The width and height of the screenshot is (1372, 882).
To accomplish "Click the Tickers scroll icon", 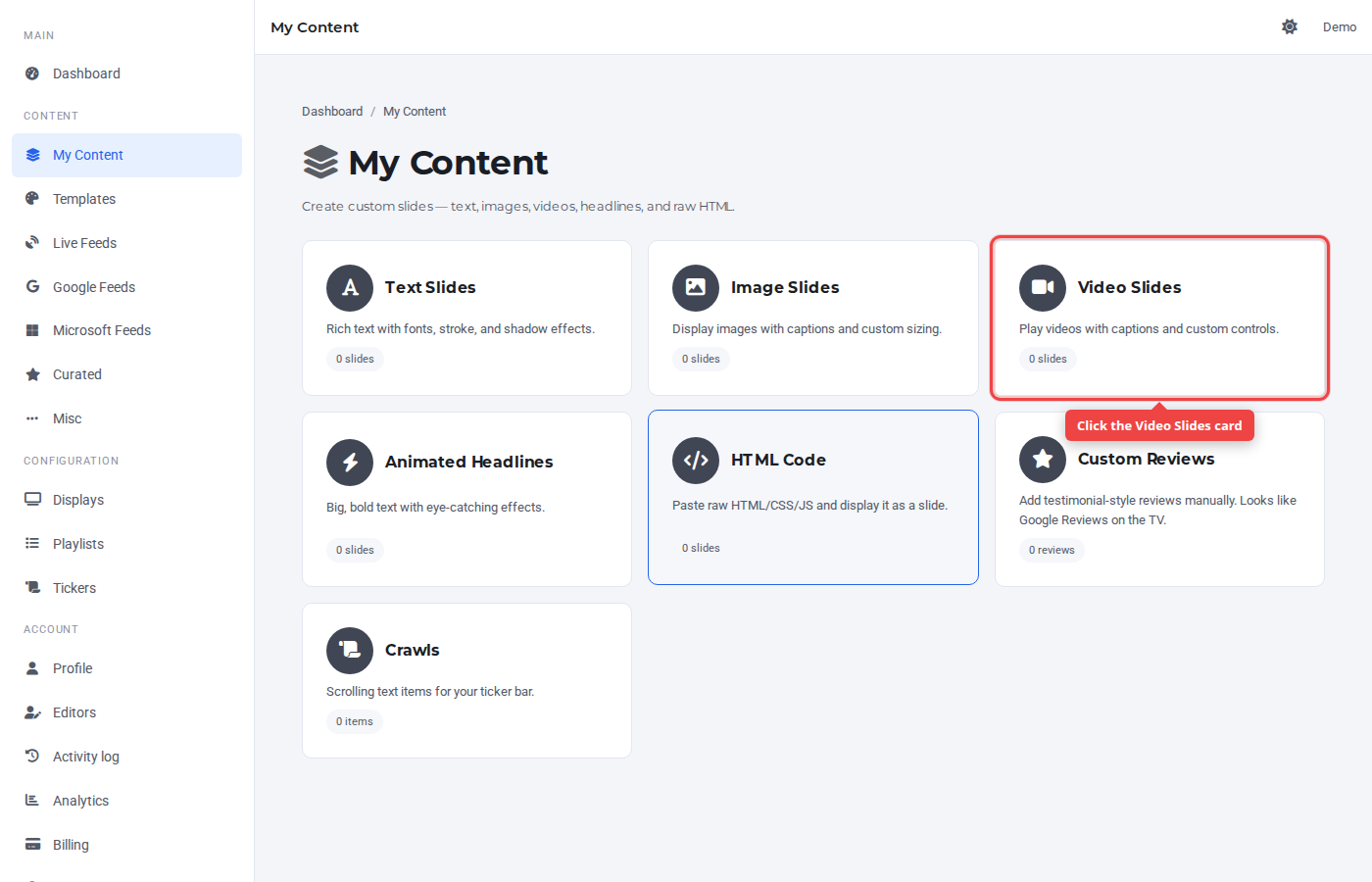I will [32, 587].
